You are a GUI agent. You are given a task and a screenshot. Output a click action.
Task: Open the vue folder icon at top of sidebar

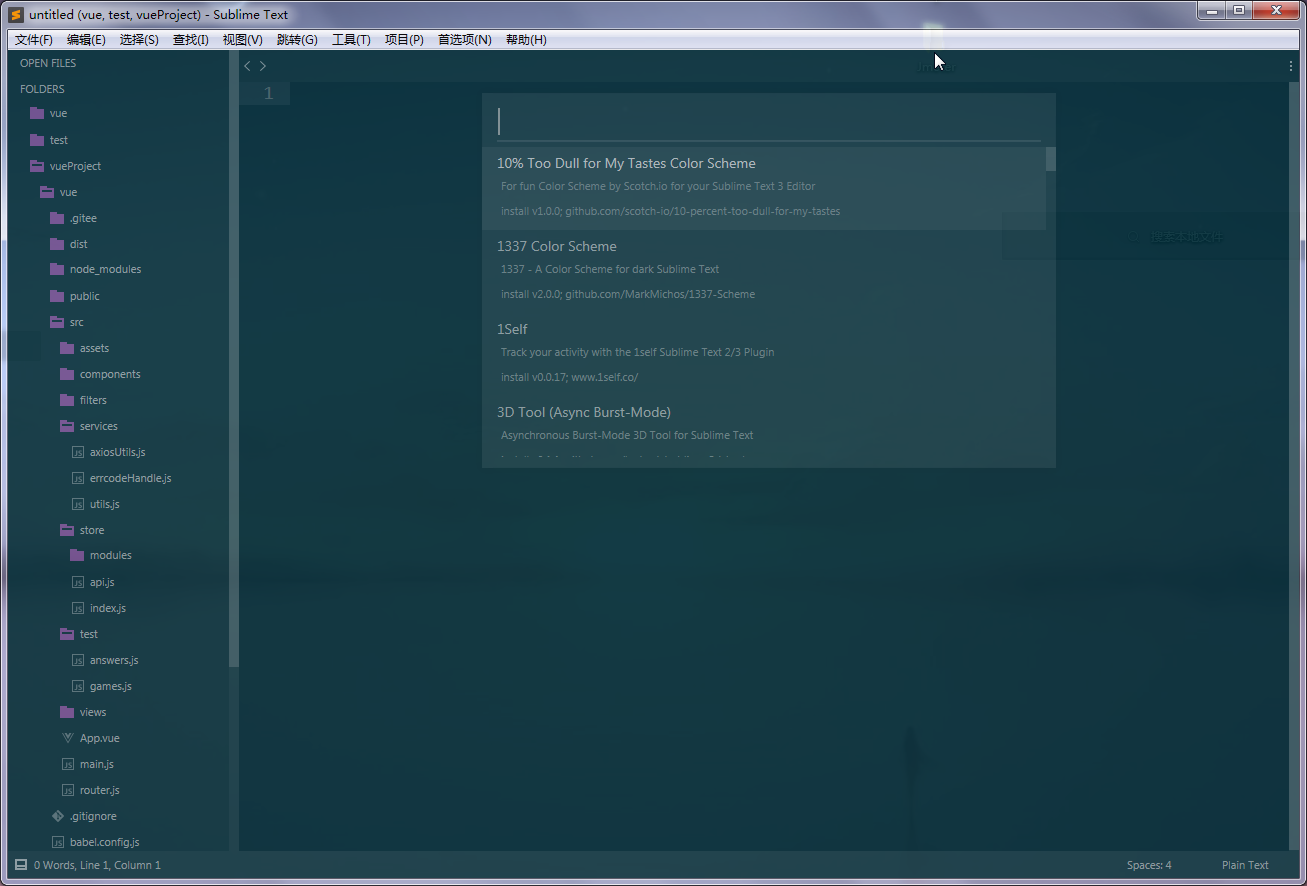[37, 114]
